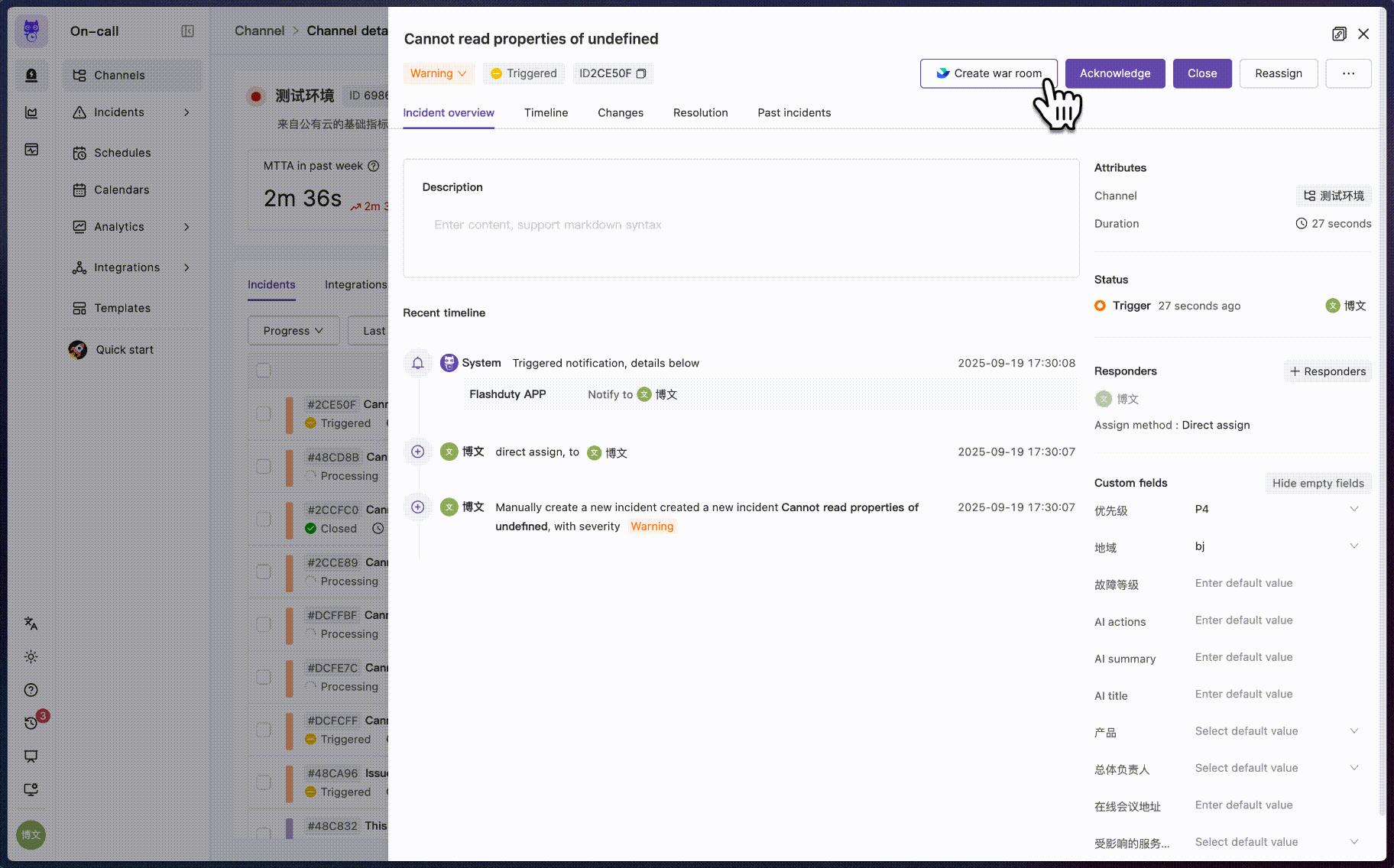1394x868 pixels.
Task: Expand the 优先级 P4 dropdown
Action: tap(1353, 509)
